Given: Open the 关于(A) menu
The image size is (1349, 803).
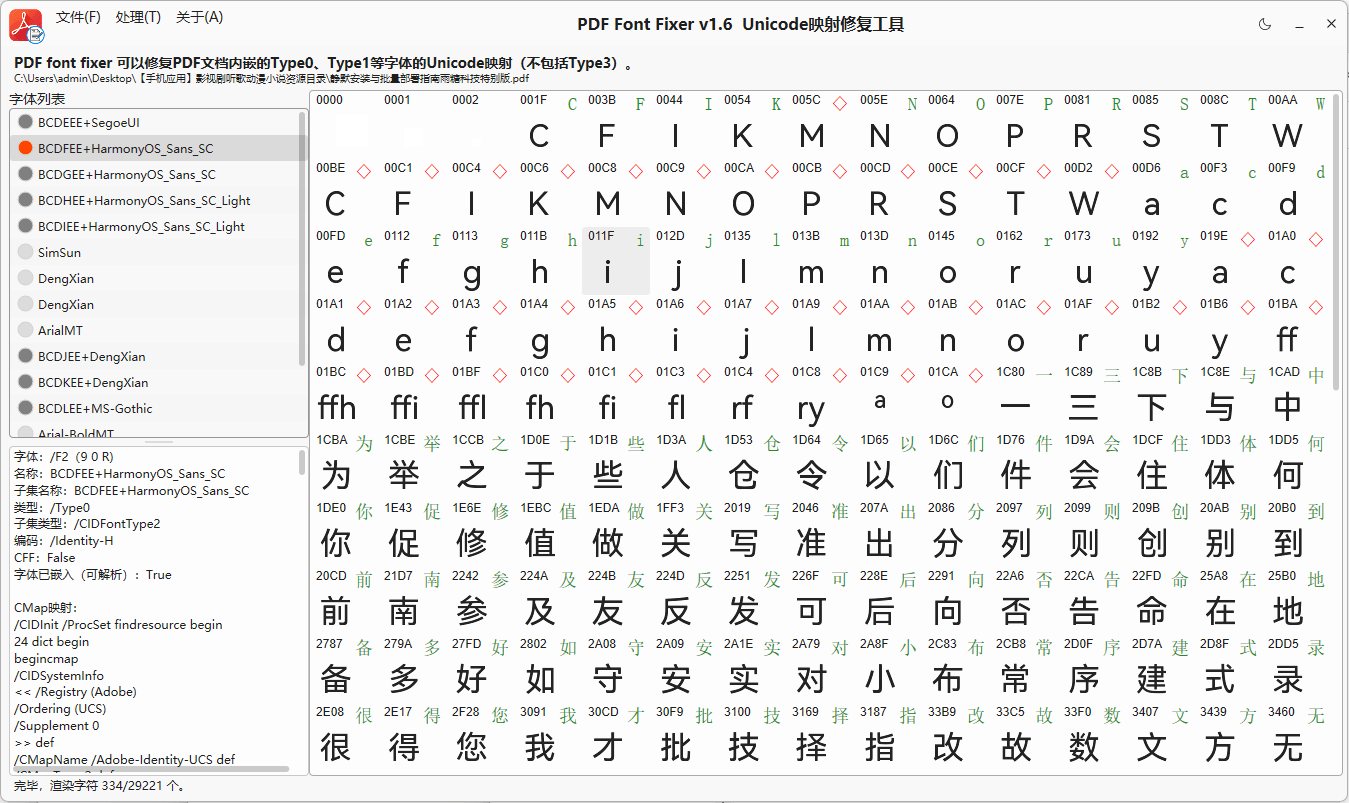Looking at the screenshot, I should pyautogui.click(x=199, y=17).
